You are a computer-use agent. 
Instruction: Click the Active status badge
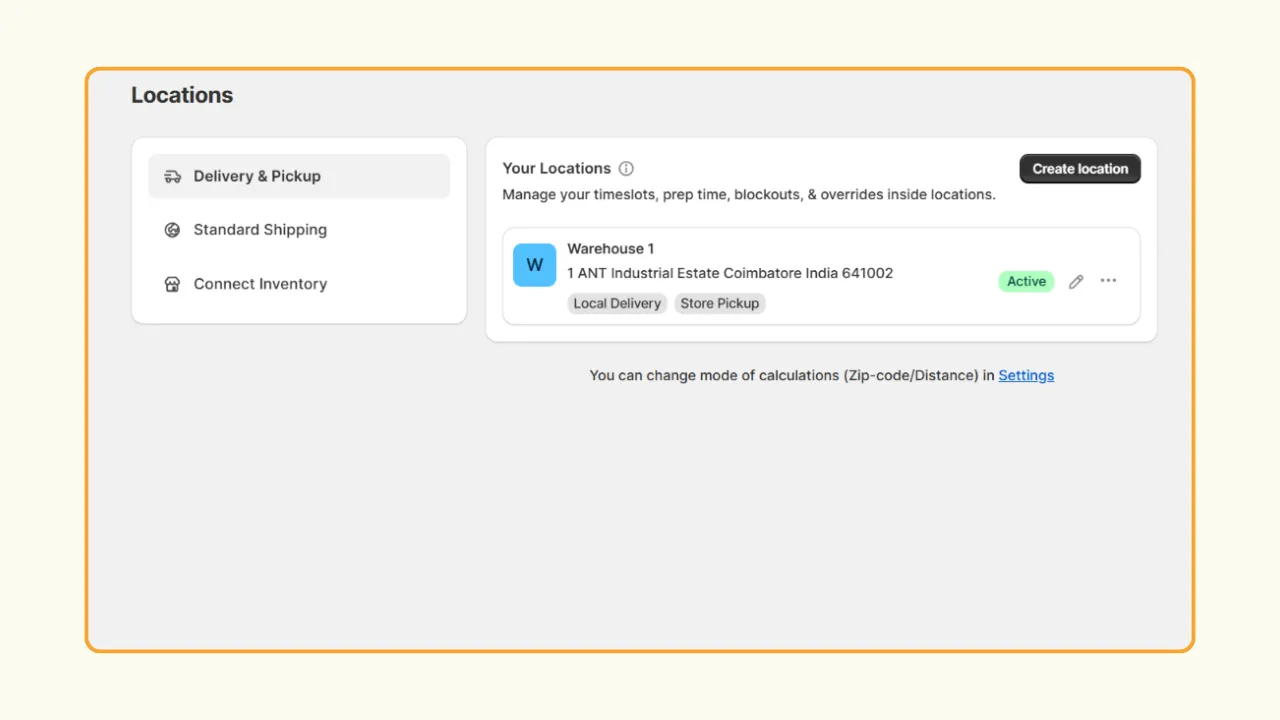(x=1026, y=281)
